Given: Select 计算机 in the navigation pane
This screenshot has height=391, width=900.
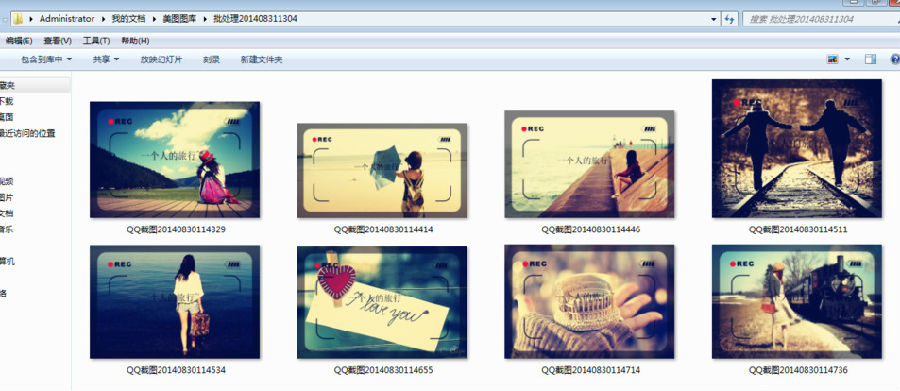Looking at the screenshot, I should [x=7, y=261].
